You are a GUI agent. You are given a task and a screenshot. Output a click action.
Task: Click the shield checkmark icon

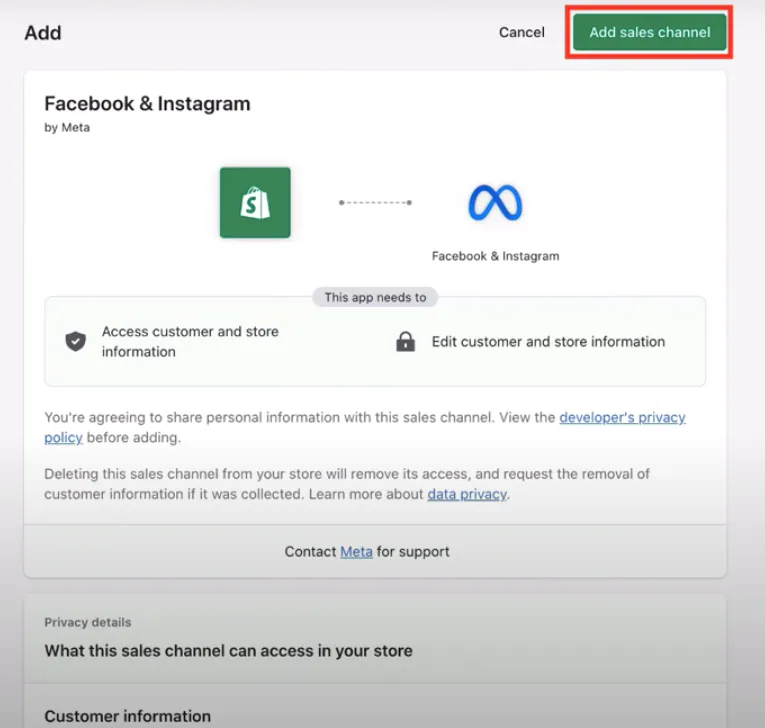76,341
